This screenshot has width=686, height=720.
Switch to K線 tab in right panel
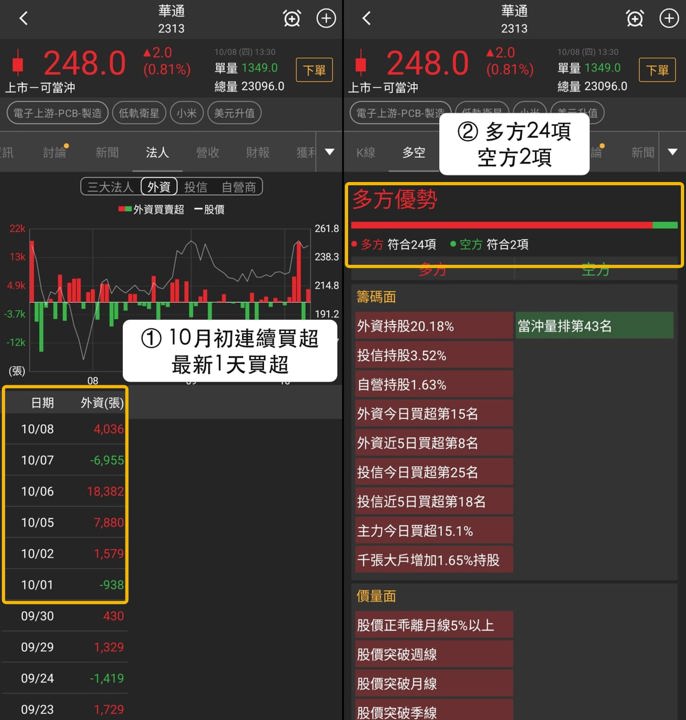pyautogui.click(x=366, y=152)
